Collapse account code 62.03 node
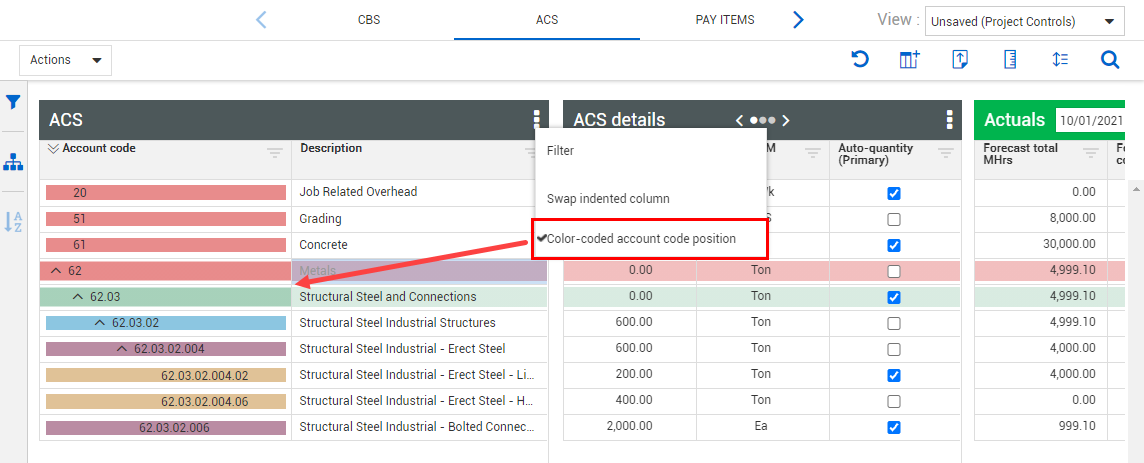 (x=78, y=297)
